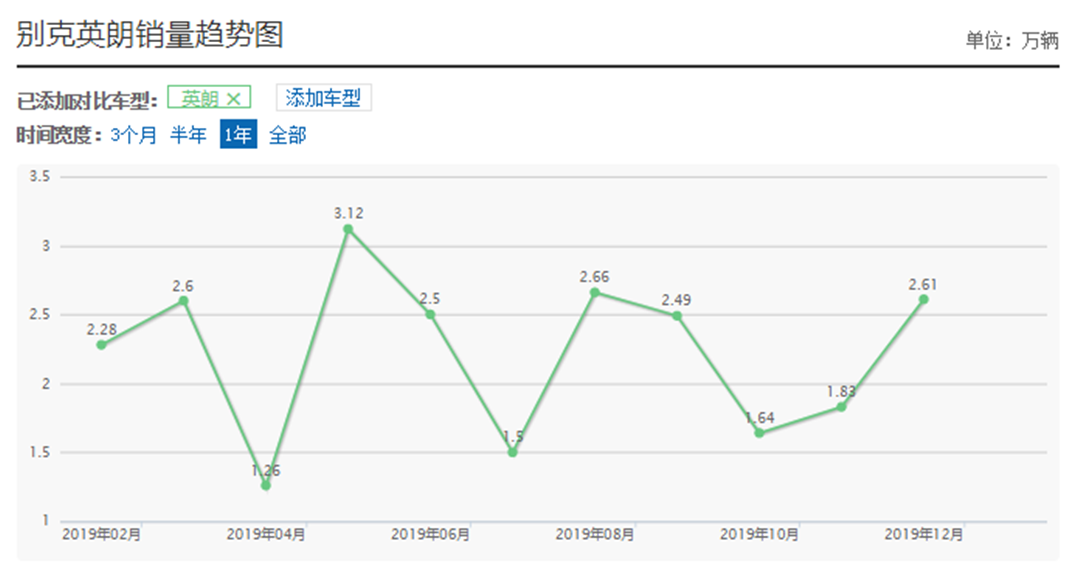Remove the 英朗 comparison tag via ×
This screenshot has width=1080, height=583.
pos(234,98)
